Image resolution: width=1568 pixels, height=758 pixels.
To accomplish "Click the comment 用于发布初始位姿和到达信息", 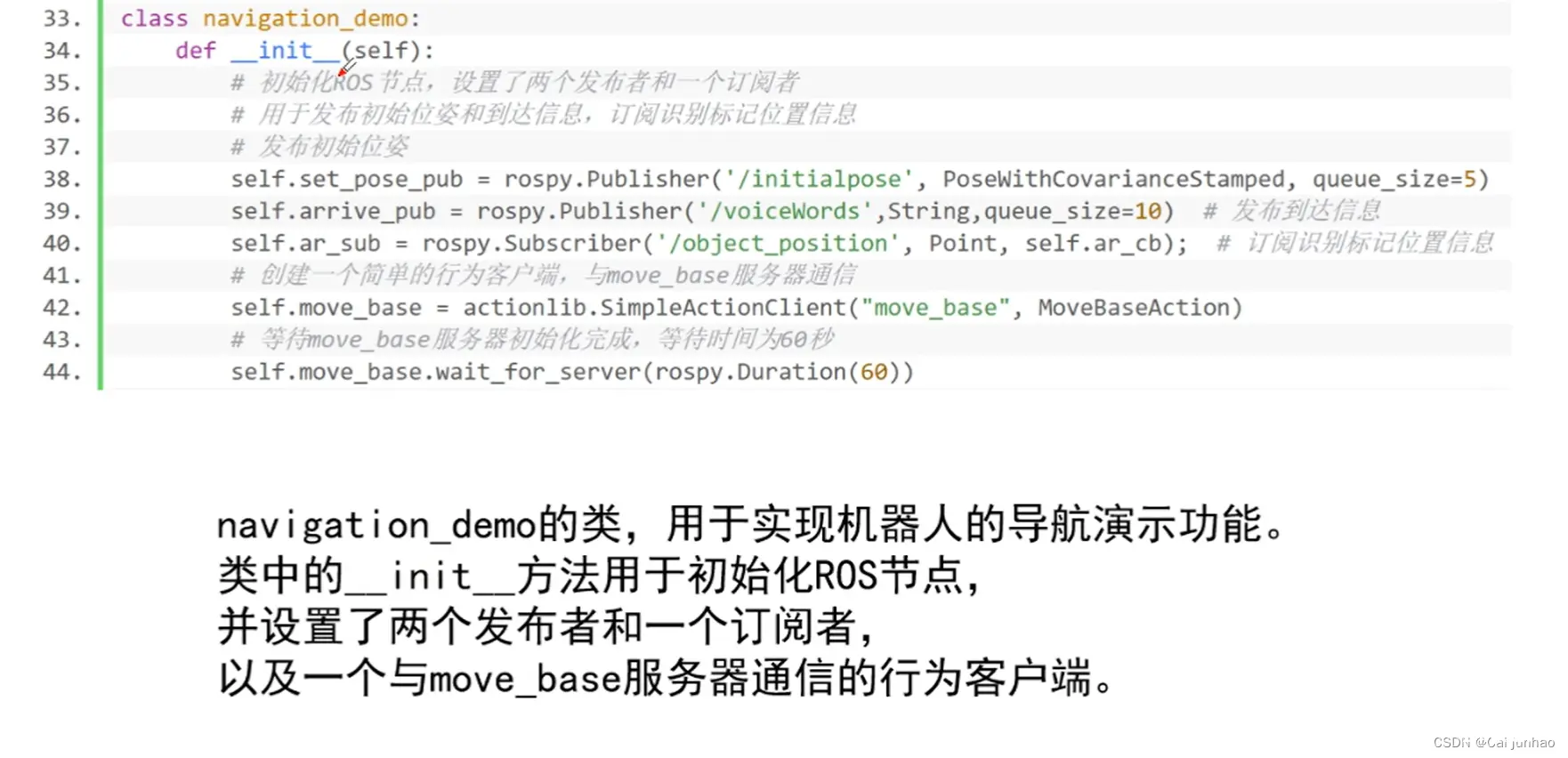I will tap(544, 115).
